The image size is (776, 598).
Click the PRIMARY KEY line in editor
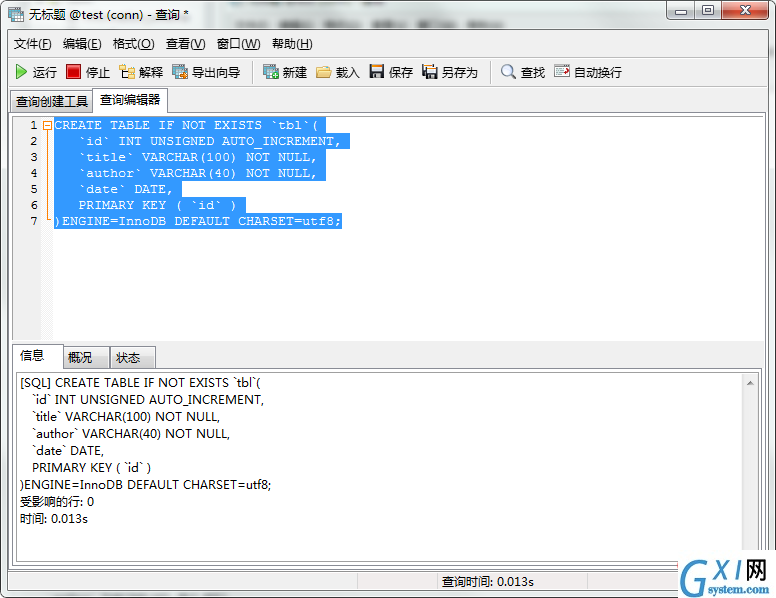[x=157, y=205]
